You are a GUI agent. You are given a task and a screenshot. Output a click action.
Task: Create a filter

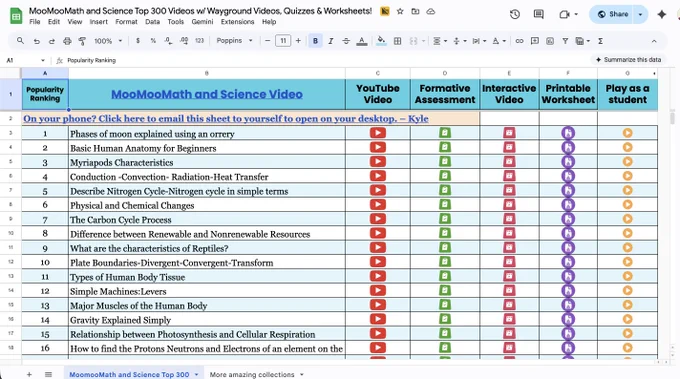click(x=565, y=41)
